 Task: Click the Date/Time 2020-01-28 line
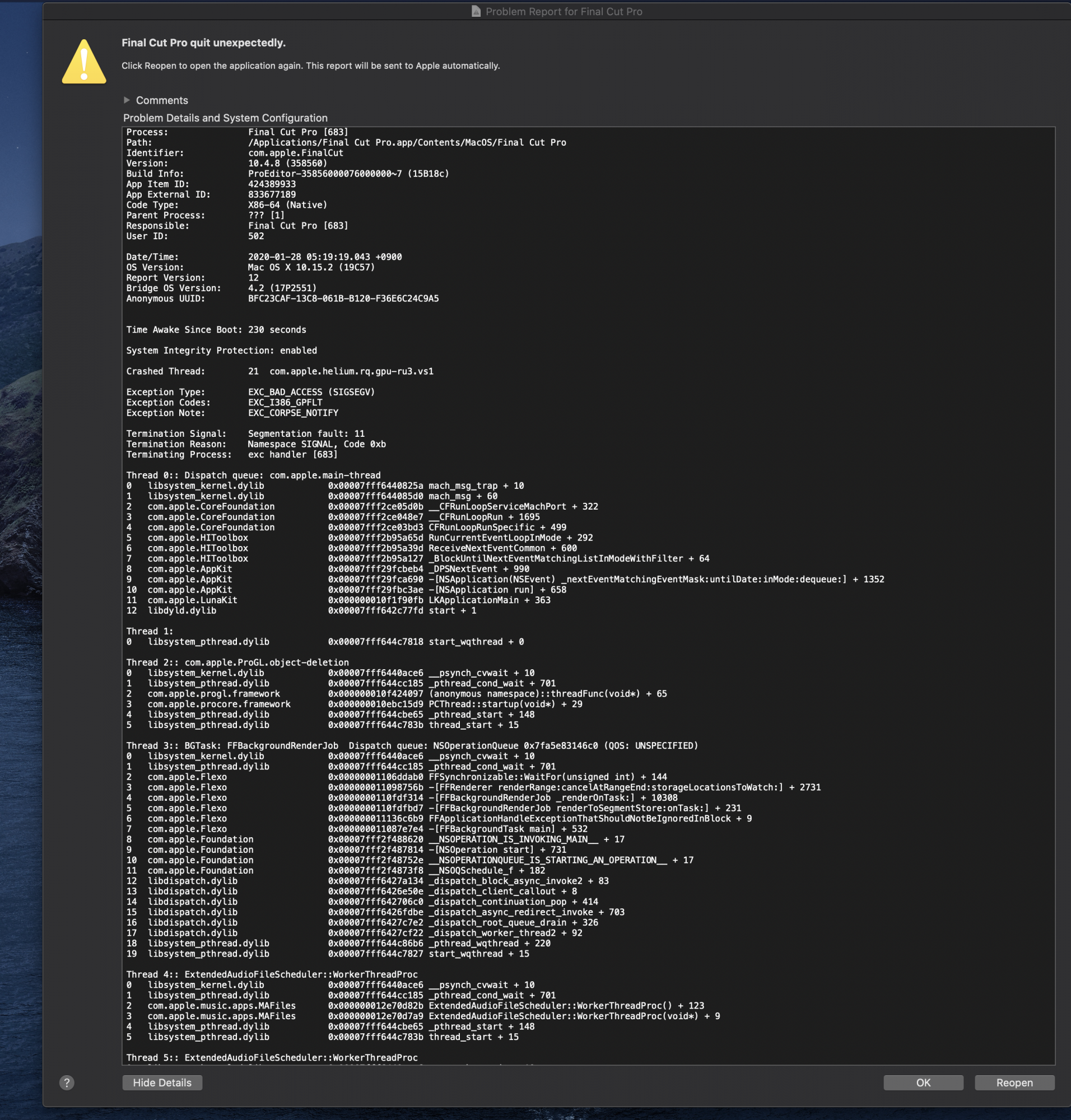coord(264,257)
